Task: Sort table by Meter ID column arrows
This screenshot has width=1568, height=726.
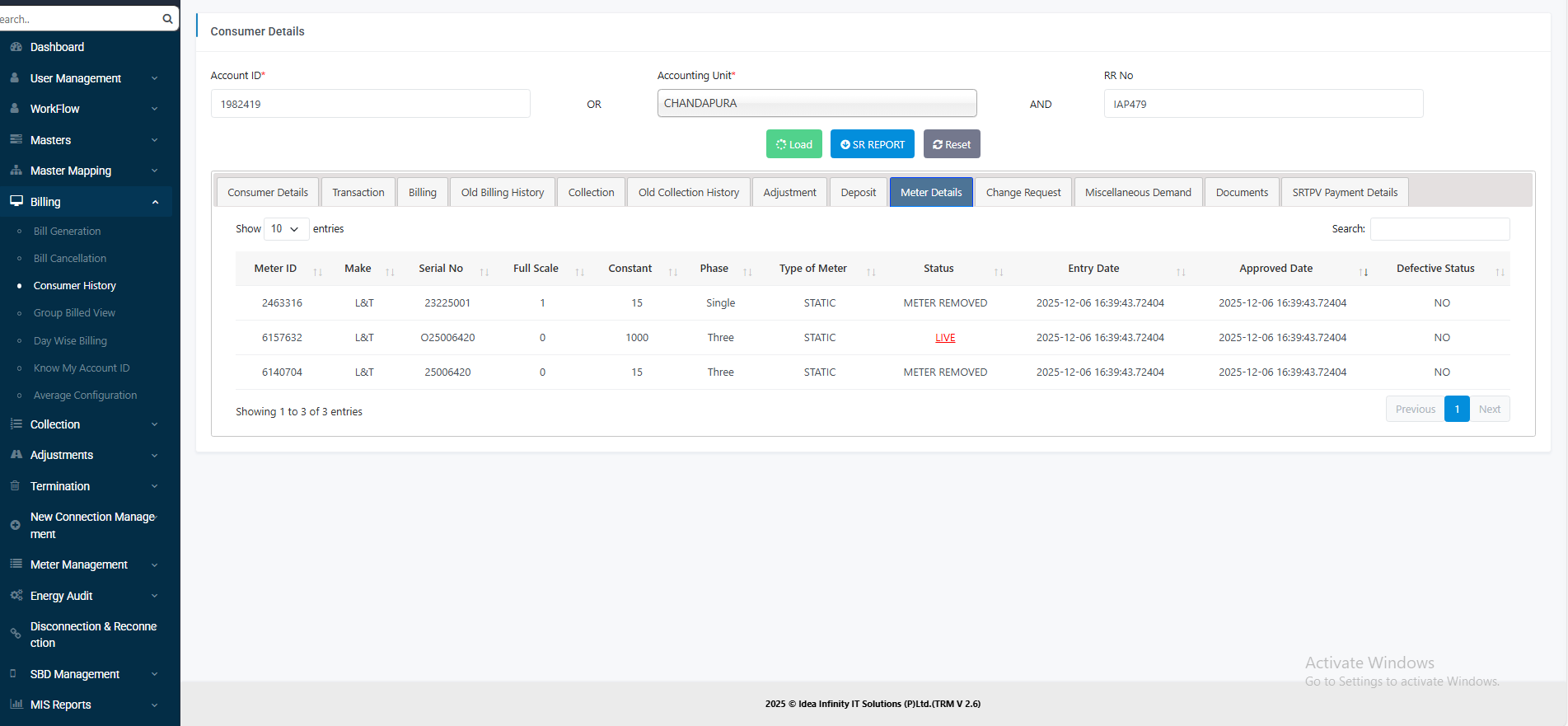Action: pyautogui.click(x=317, y=271)
